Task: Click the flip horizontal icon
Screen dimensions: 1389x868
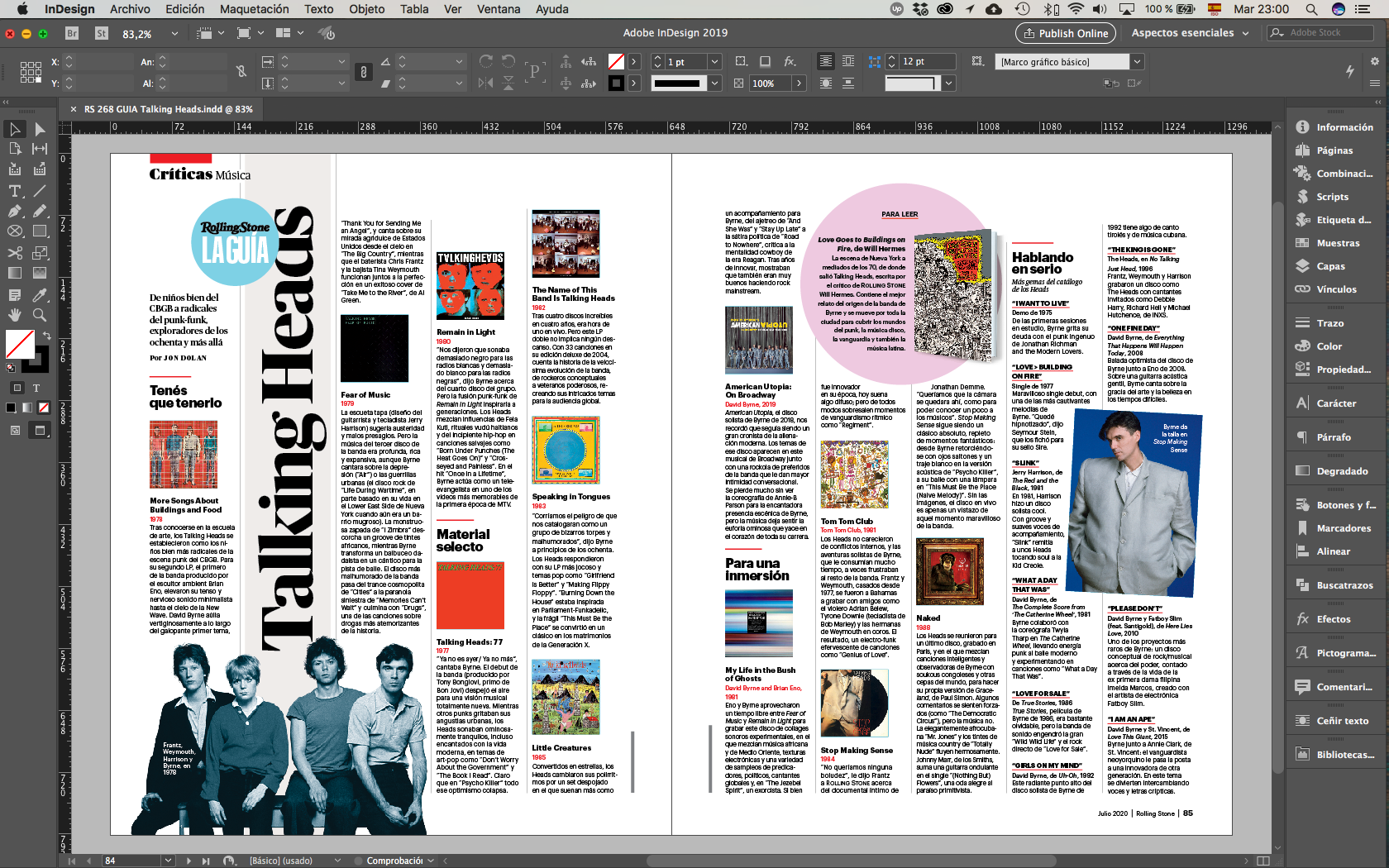Action: tap(486, 83)
